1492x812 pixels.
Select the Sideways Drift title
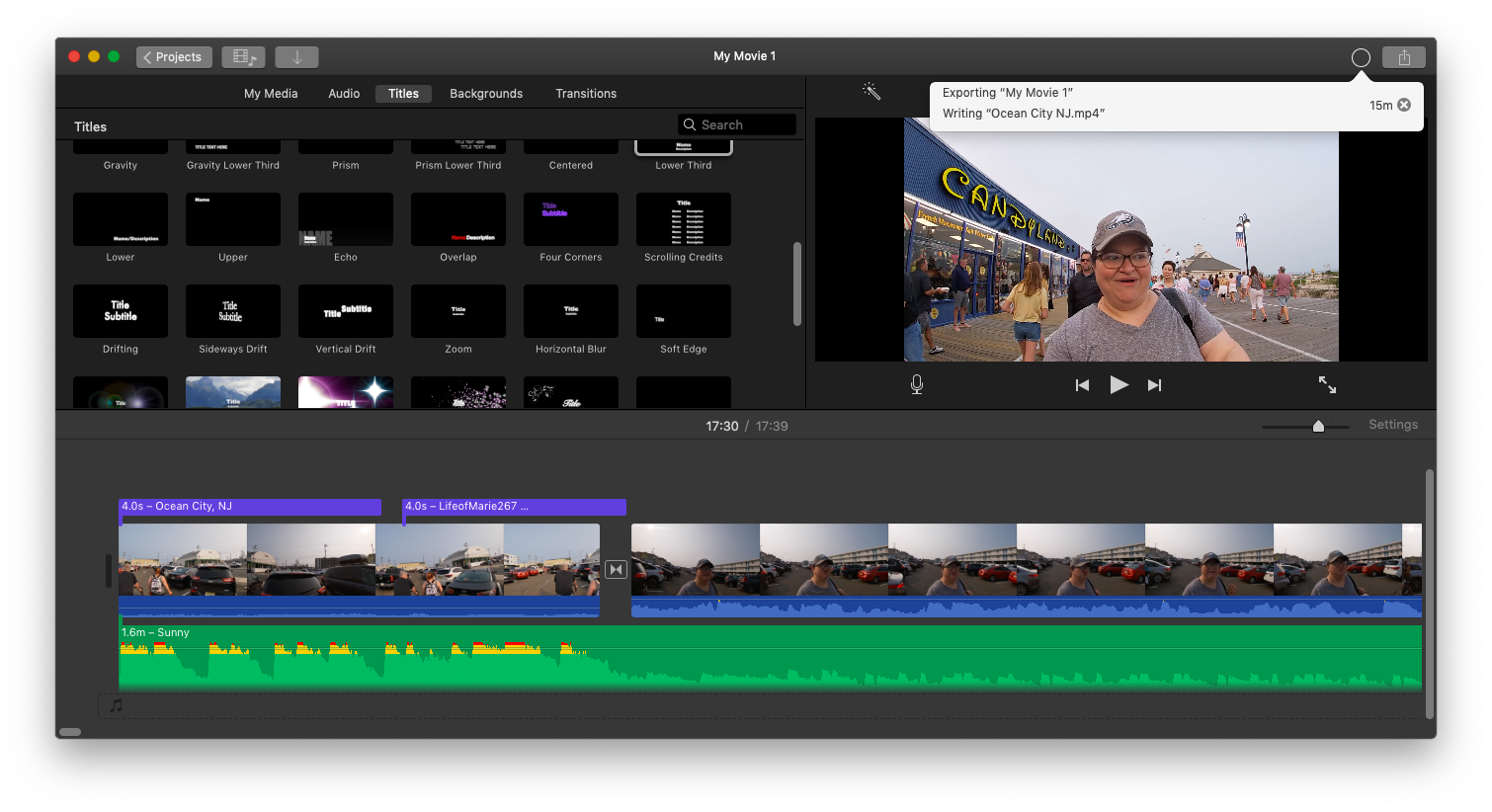[x=233, y=311]
